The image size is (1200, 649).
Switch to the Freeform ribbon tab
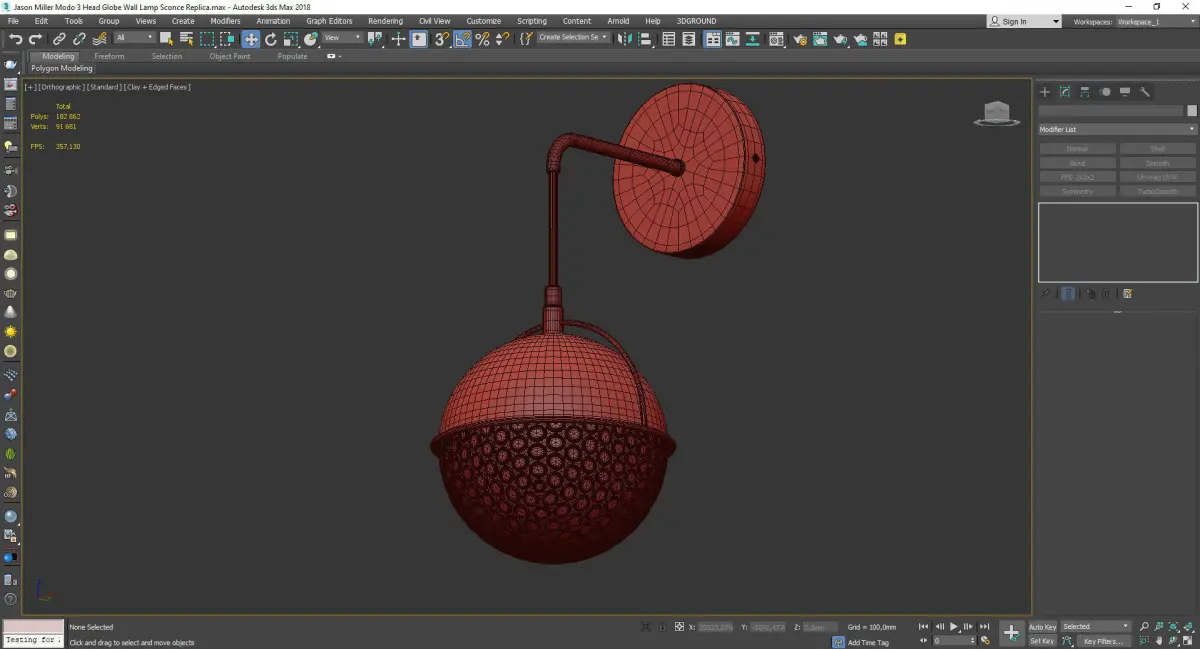tap(109, 56)
